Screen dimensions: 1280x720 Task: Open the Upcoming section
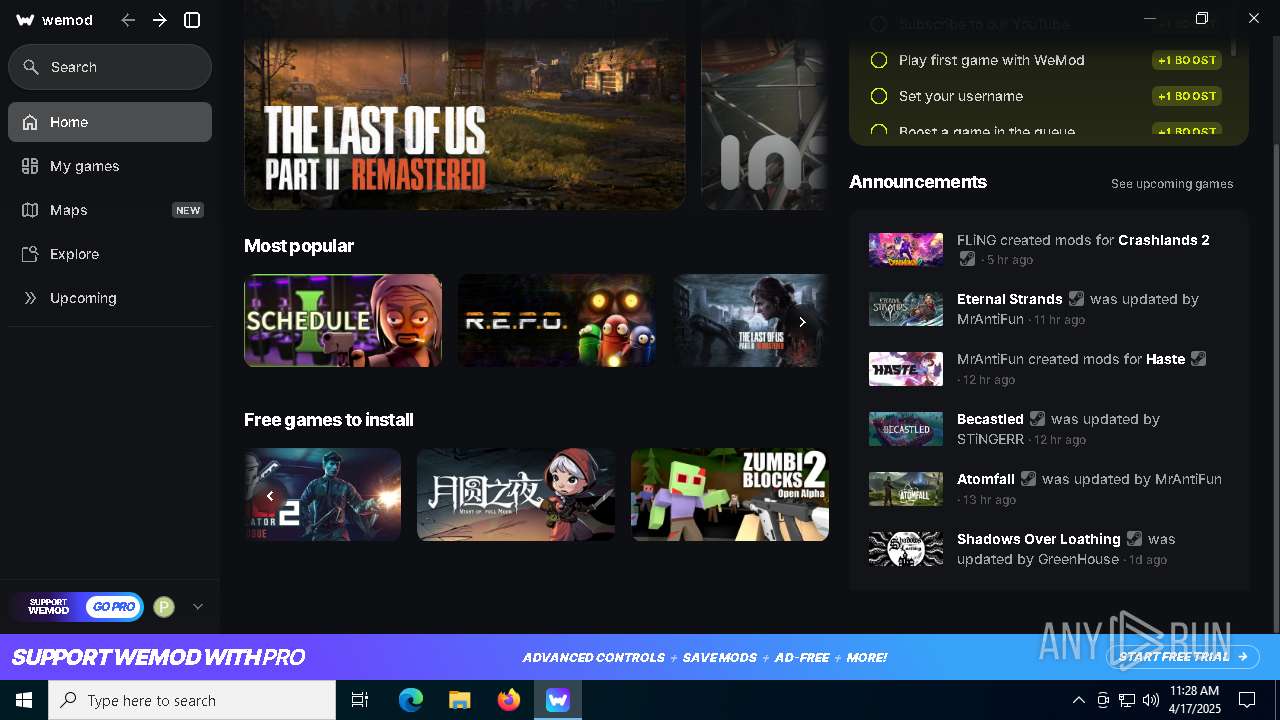[x=110, y=298]
